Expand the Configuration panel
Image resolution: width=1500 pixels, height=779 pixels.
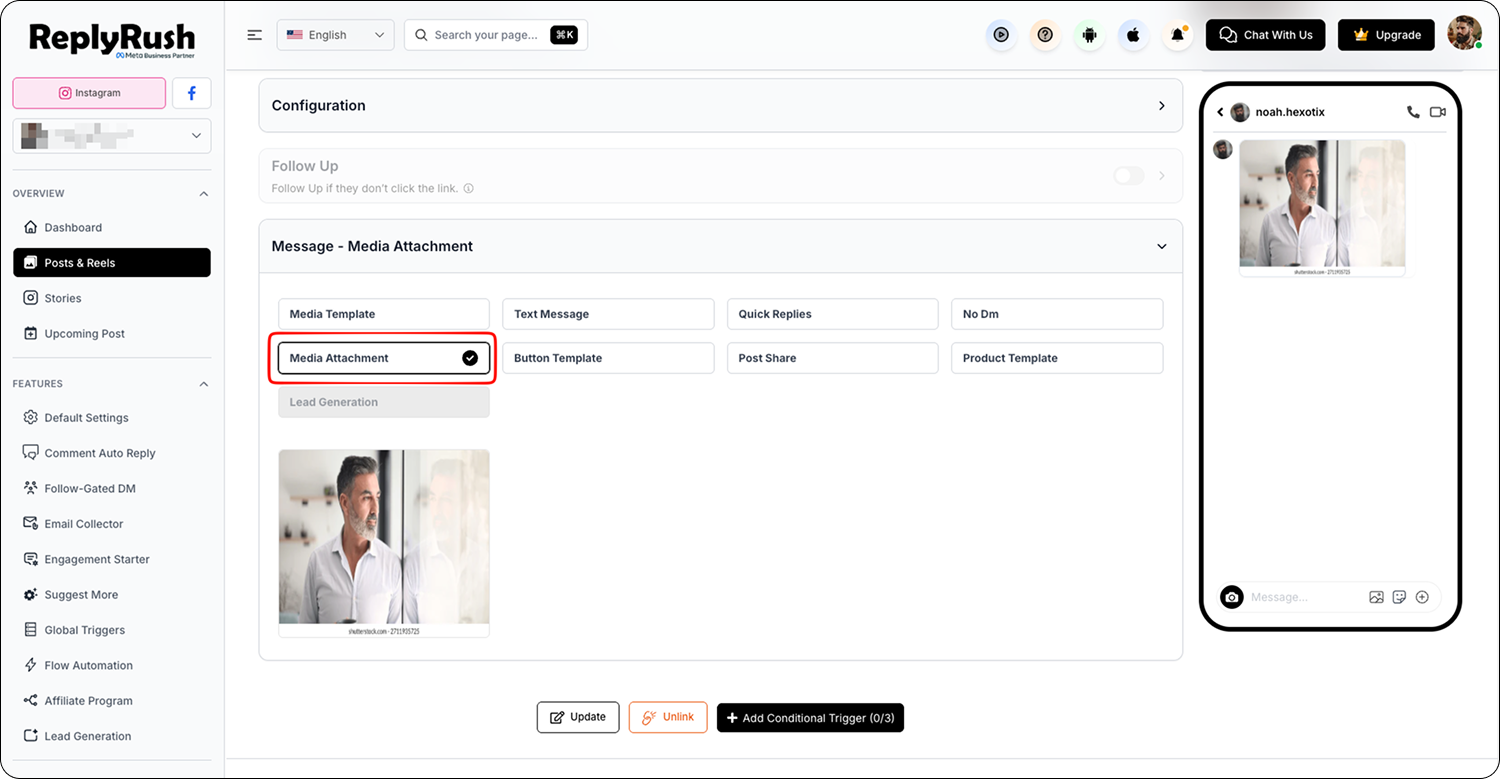[x=1161, y=105]
